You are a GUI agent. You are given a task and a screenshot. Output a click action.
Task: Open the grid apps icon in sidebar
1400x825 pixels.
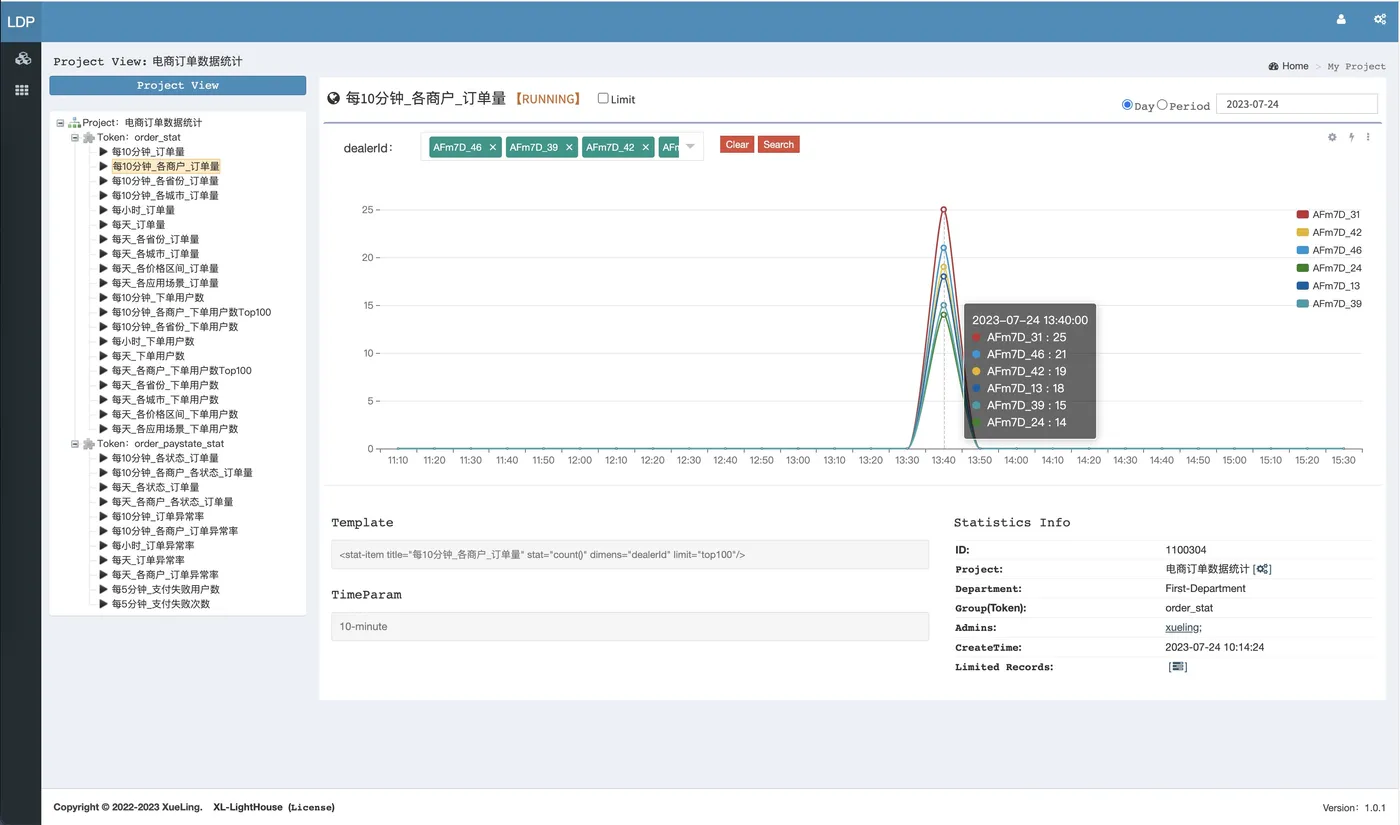(21, 90)
